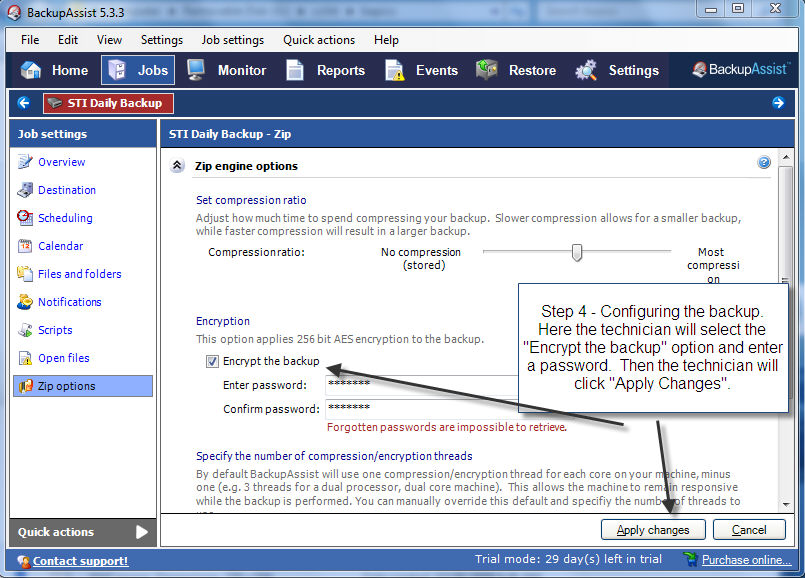805x578 pixels.
Task: Collapse the Zip engine options section
Action: [177, 166]
